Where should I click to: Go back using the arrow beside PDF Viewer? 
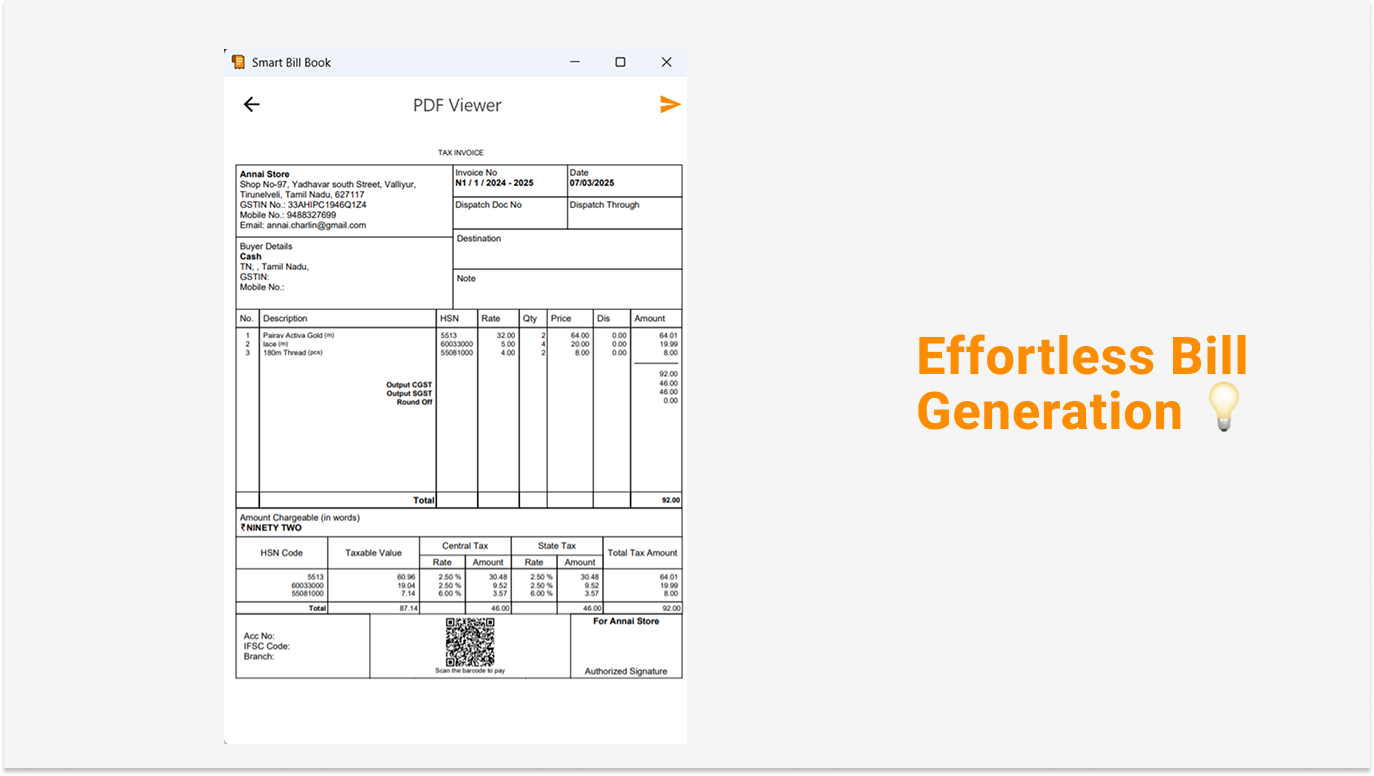[x=251, y=105]
